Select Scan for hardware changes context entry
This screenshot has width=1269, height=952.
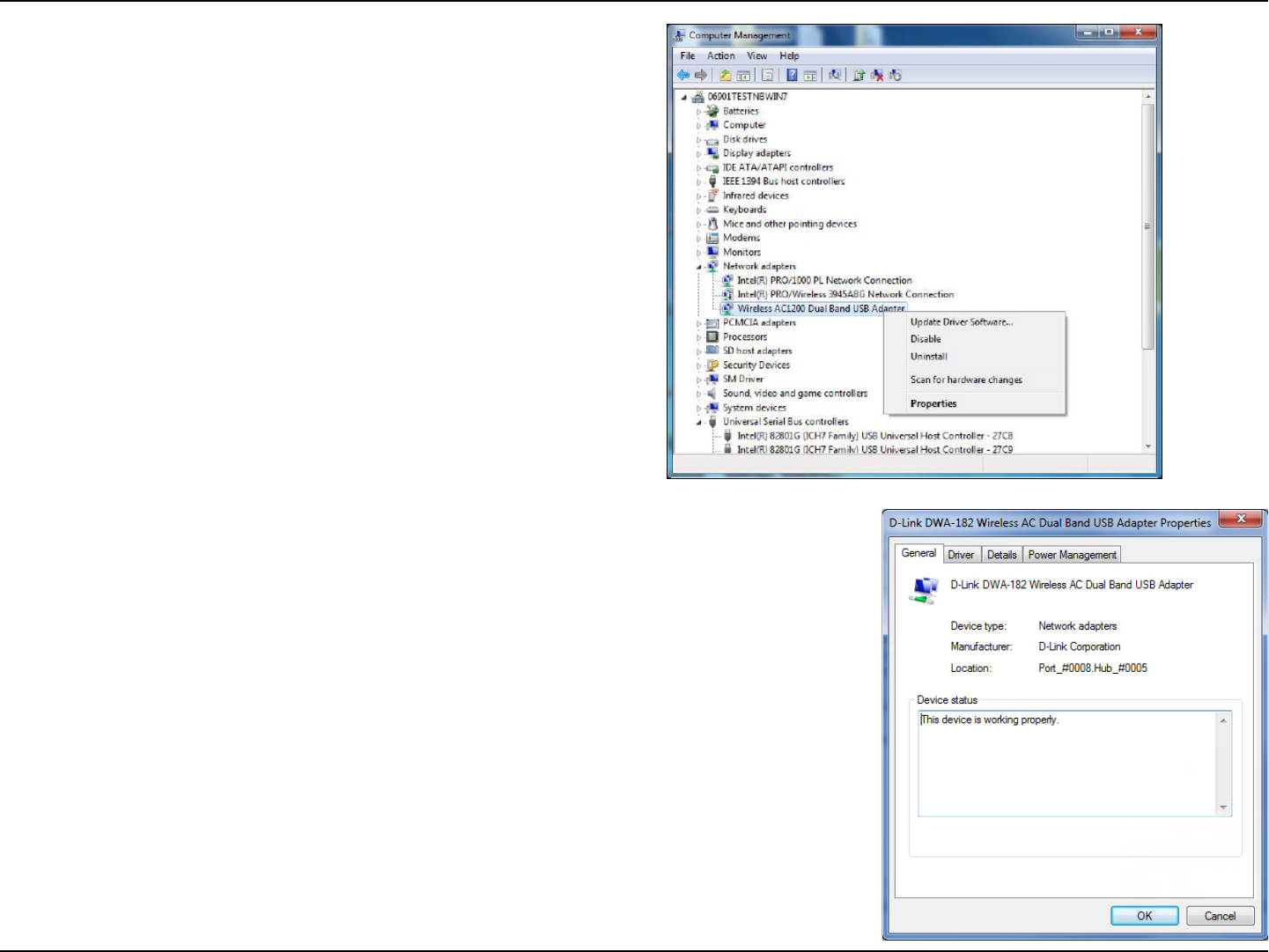(974, 380)
